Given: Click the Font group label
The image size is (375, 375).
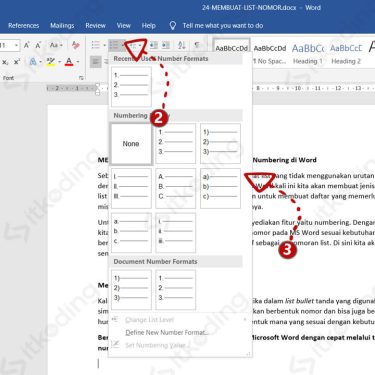Looking at the screenshot, I should point(8,78).
